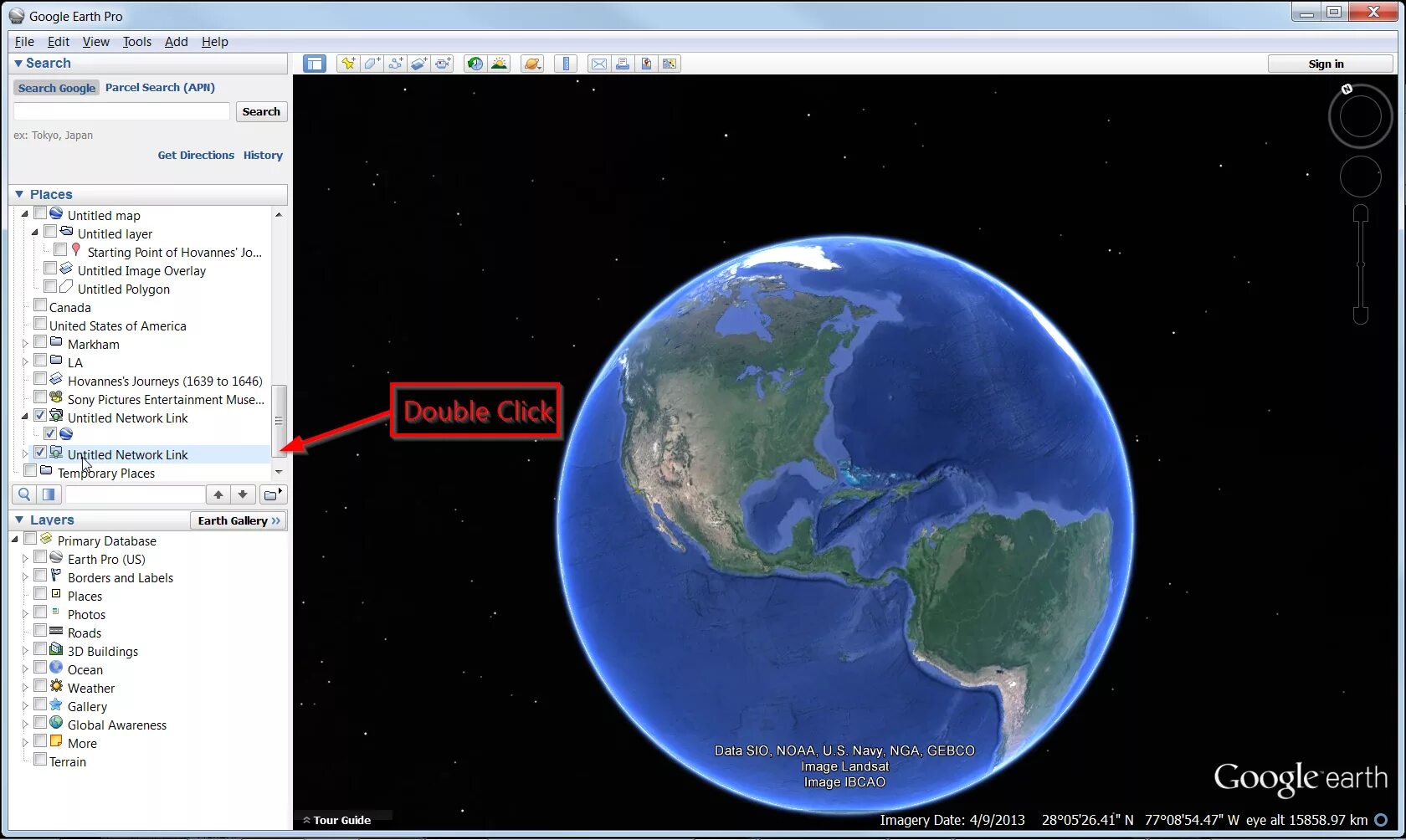Toggle the places panel split-view icon
This screenshot has width=1406, height=840.
[49, 494]
